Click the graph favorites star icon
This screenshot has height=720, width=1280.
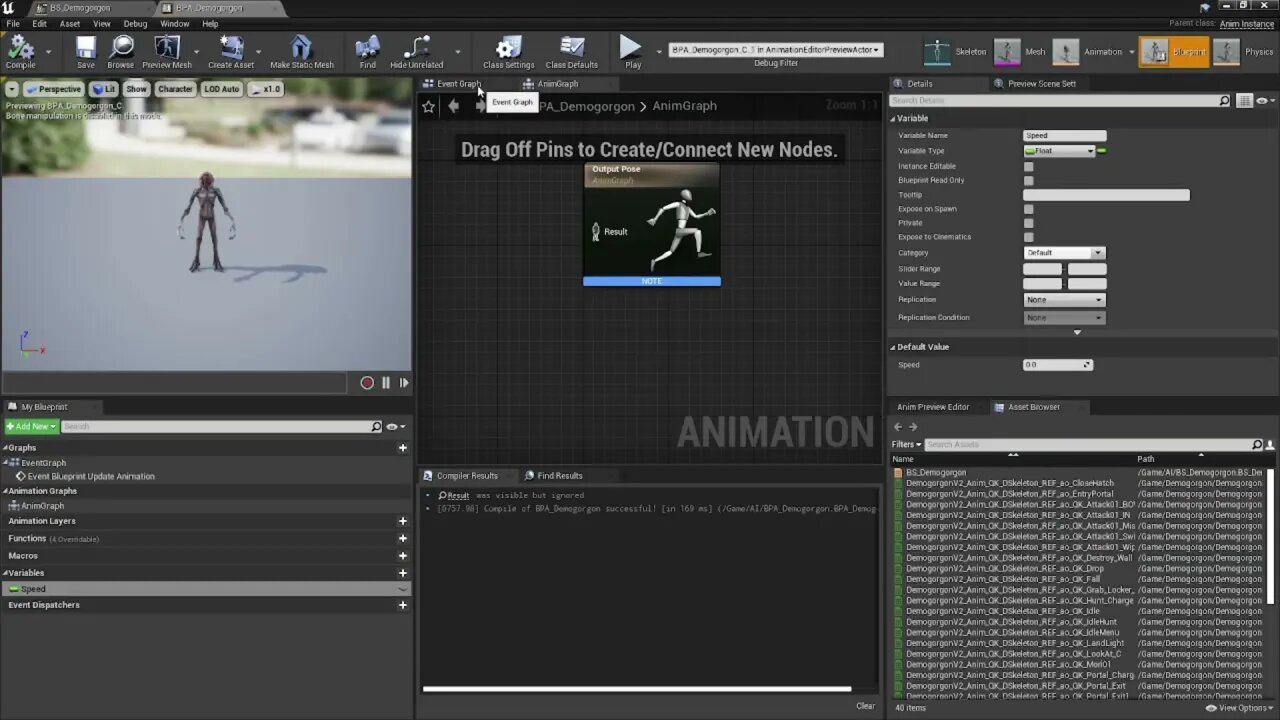[429, 106]
